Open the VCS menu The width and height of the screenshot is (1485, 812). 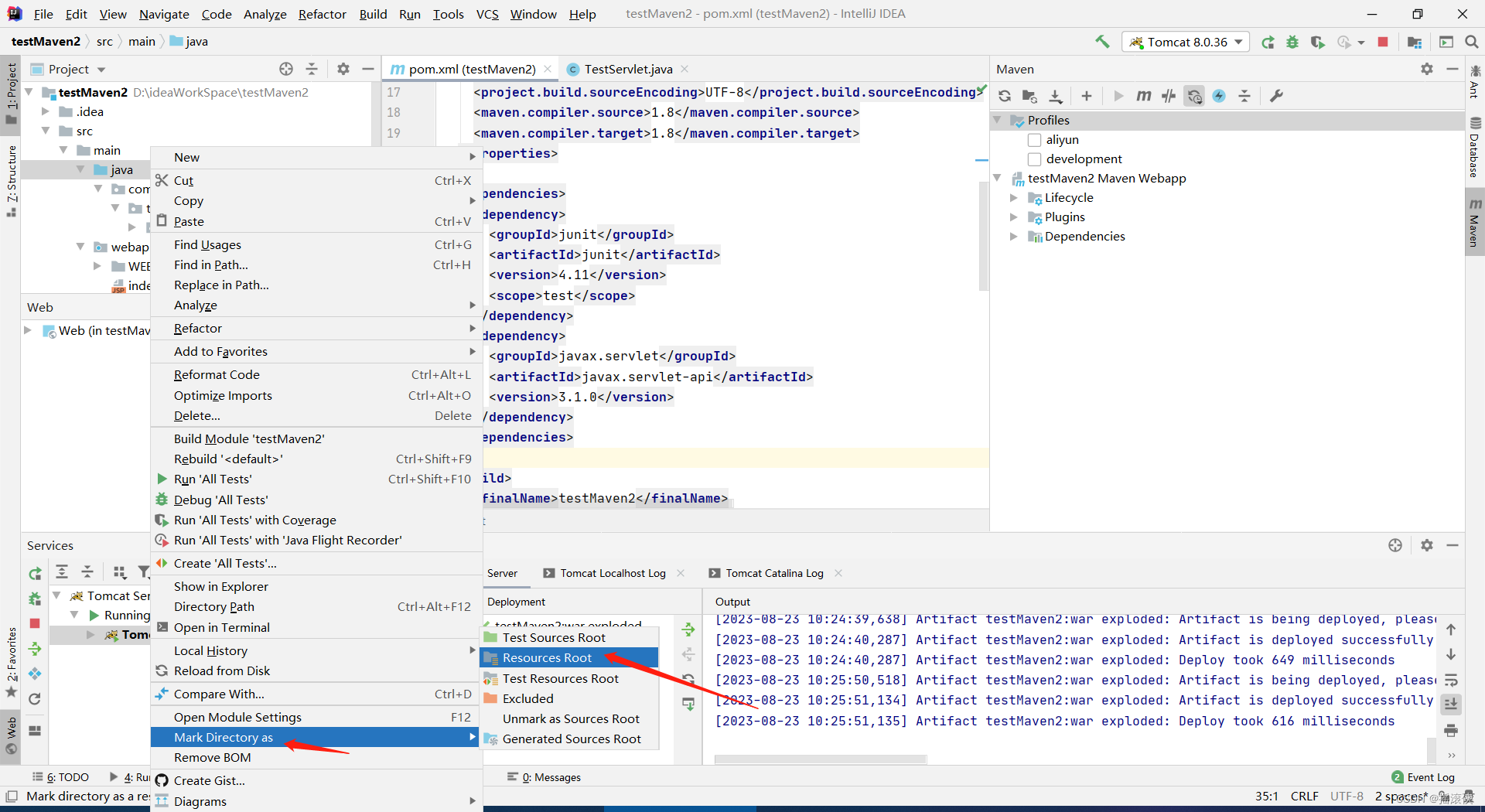[487, 14]
